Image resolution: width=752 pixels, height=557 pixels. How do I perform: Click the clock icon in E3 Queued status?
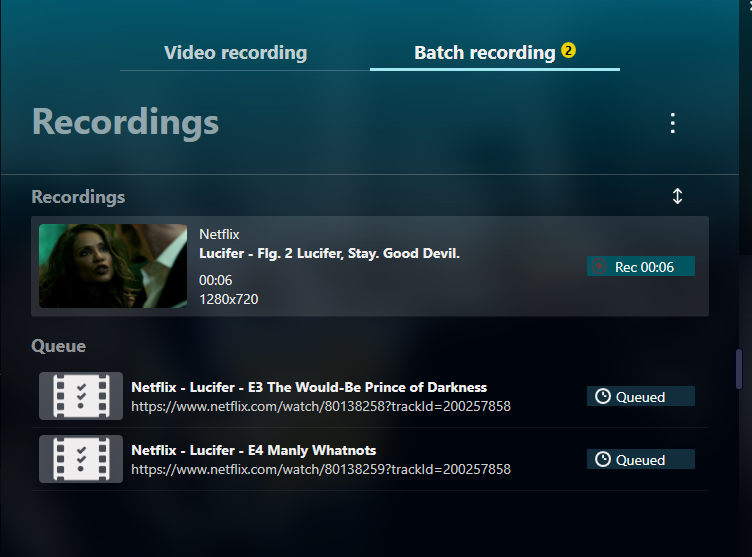tap(603, 396)
